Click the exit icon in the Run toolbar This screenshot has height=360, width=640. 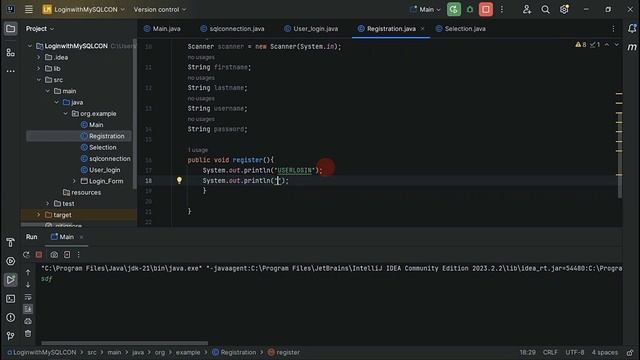(67, 255)
